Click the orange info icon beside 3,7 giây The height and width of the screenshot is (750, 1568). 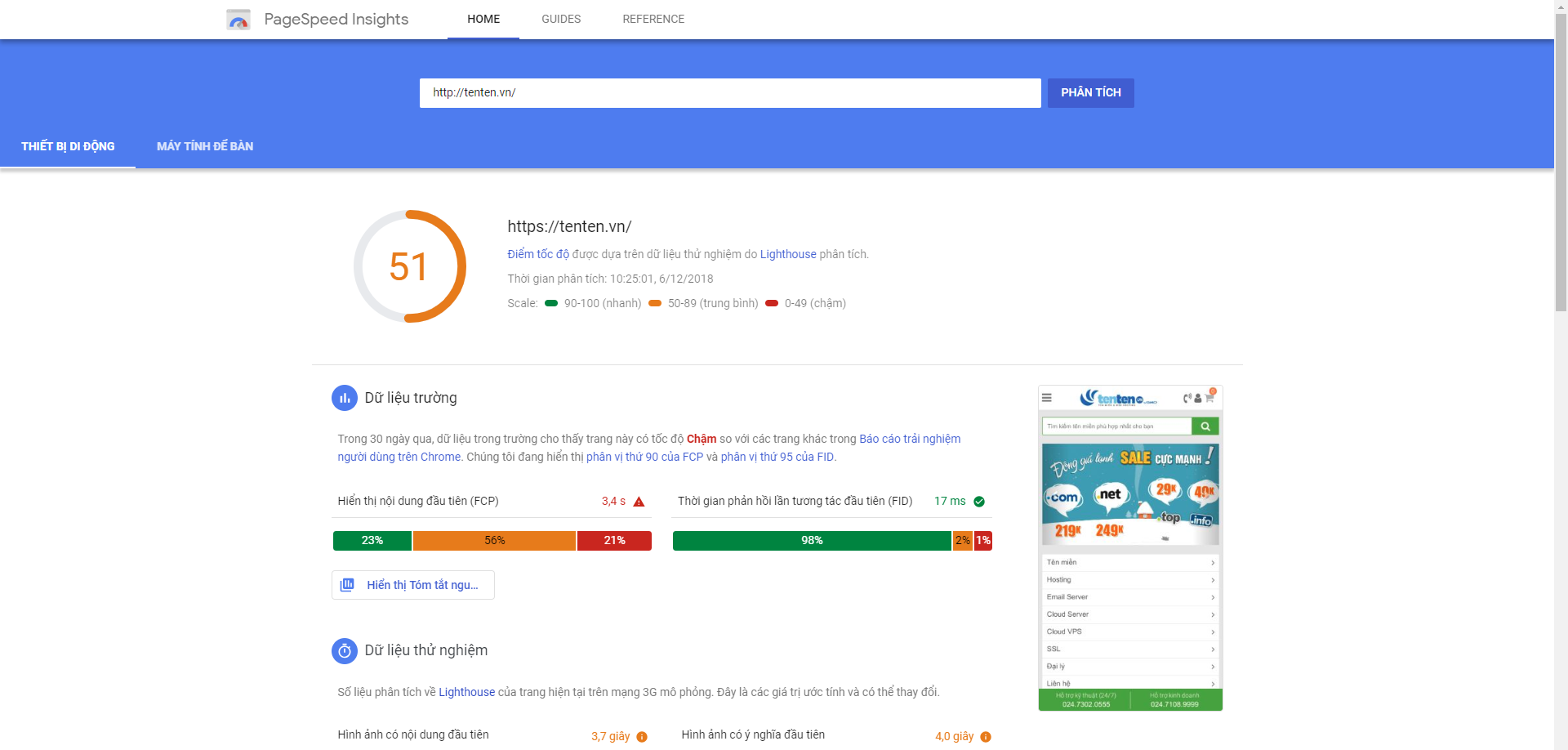pos(642,737)
